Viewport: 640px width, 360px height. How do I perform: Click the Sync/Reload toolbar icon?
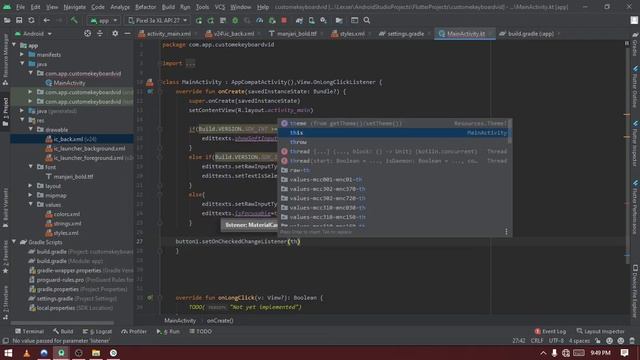(31, 20)
